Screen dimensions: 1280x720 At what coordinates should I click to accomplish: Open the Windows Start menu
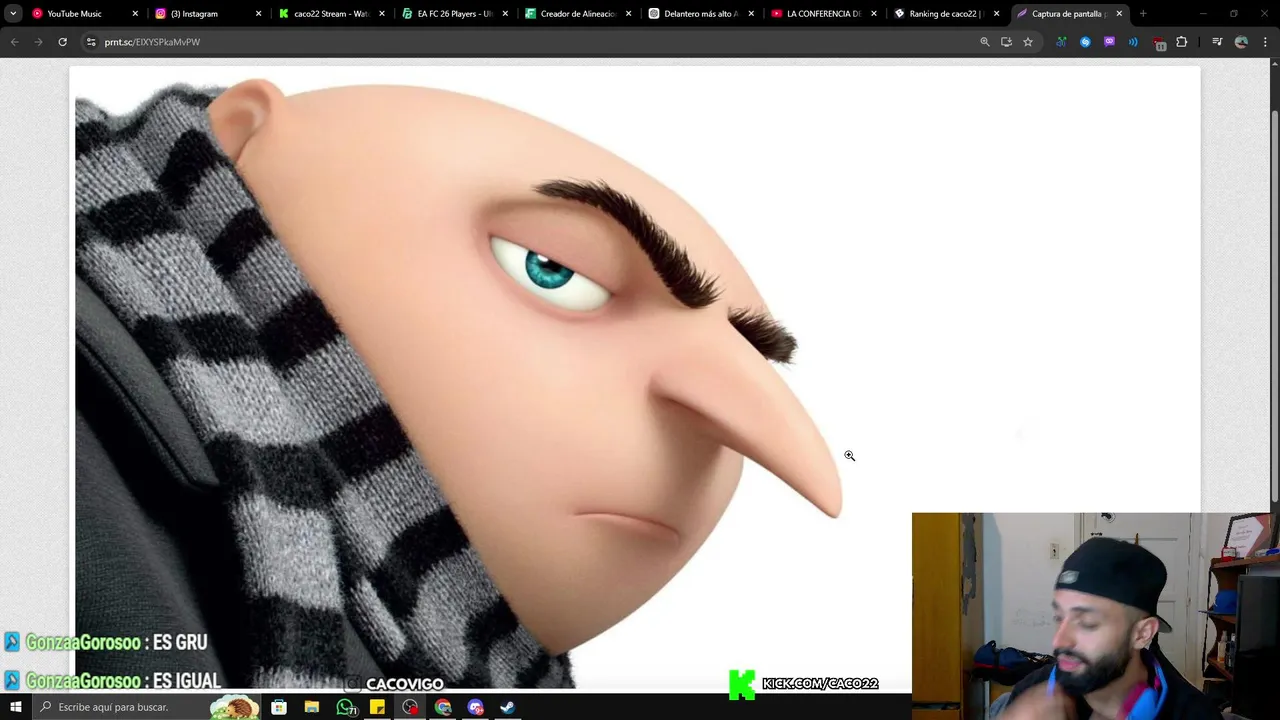click(x=15, y=707)
